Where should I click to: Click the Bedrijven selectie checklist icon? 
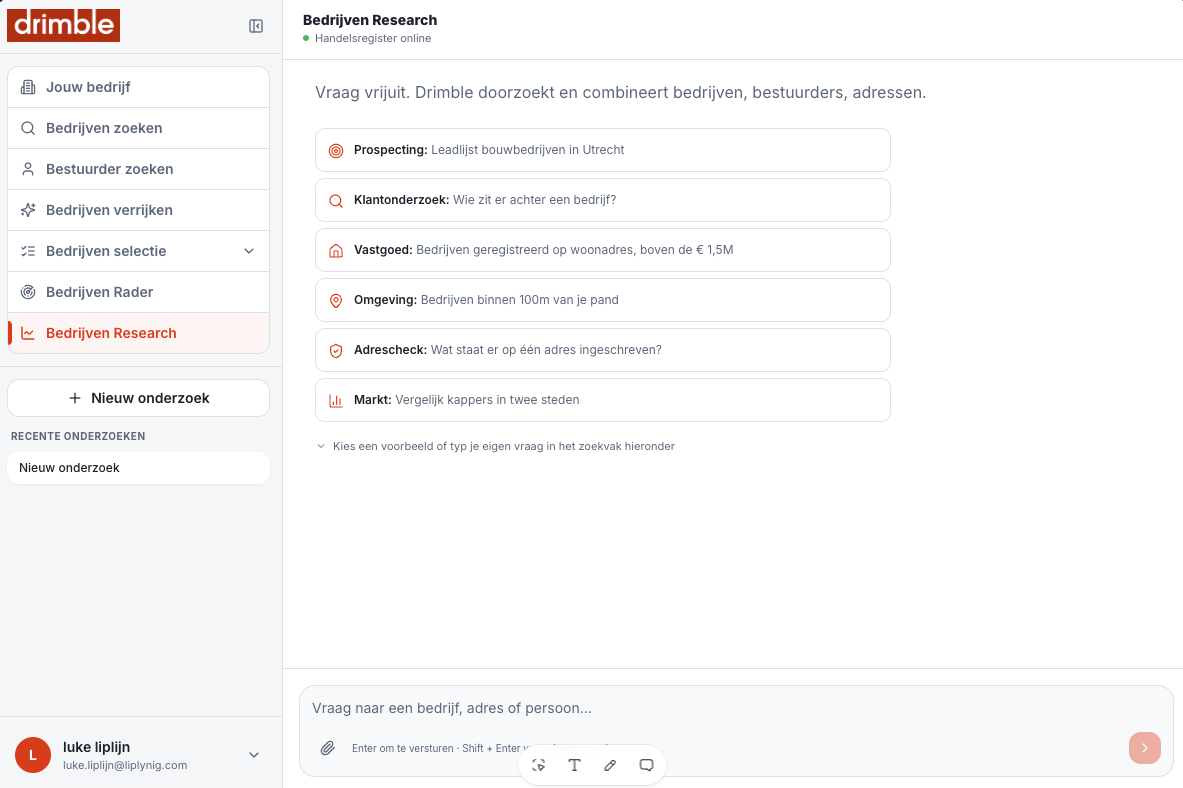coord(28,251)
